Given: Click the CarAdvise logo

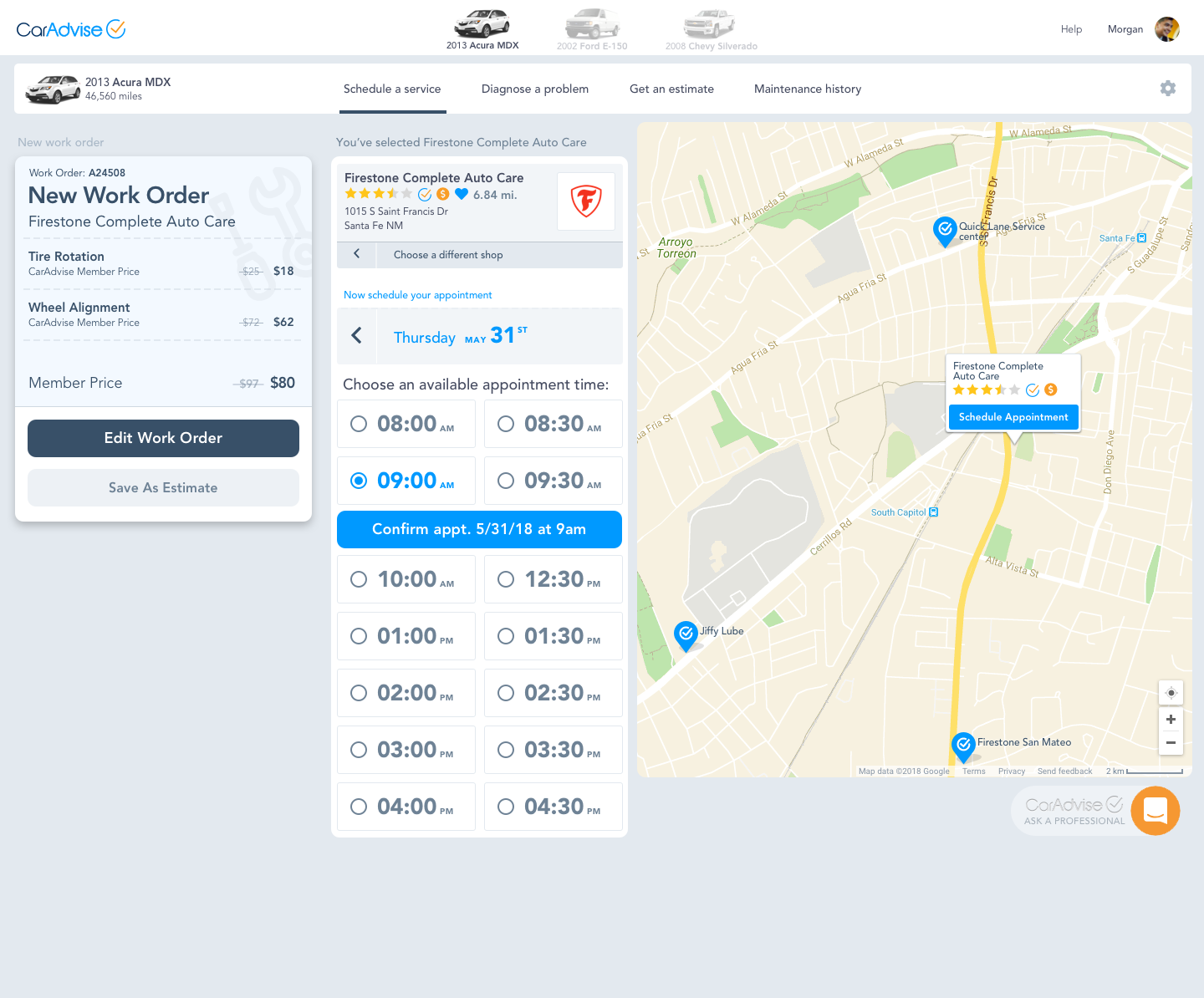Looking at the screenshot, I should (71, 29).
